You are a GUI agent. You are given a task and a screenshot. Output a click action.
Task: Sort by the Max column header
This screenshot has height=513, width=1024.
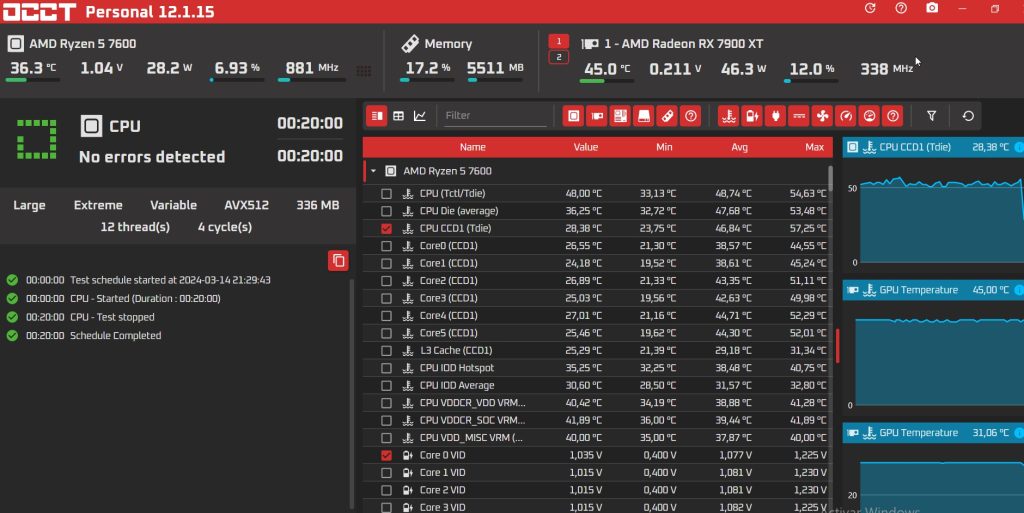click(814, 148)
